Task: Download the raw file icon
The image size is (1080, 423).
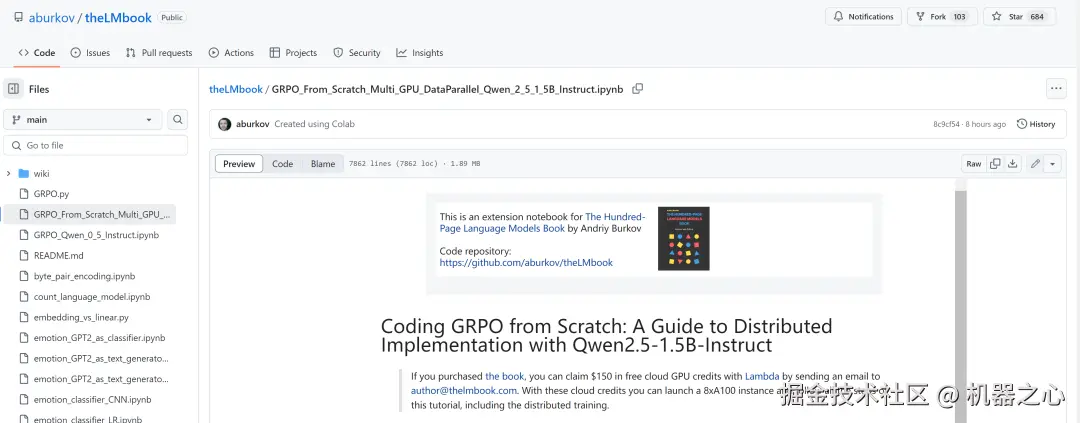Action: point(1012,163)
